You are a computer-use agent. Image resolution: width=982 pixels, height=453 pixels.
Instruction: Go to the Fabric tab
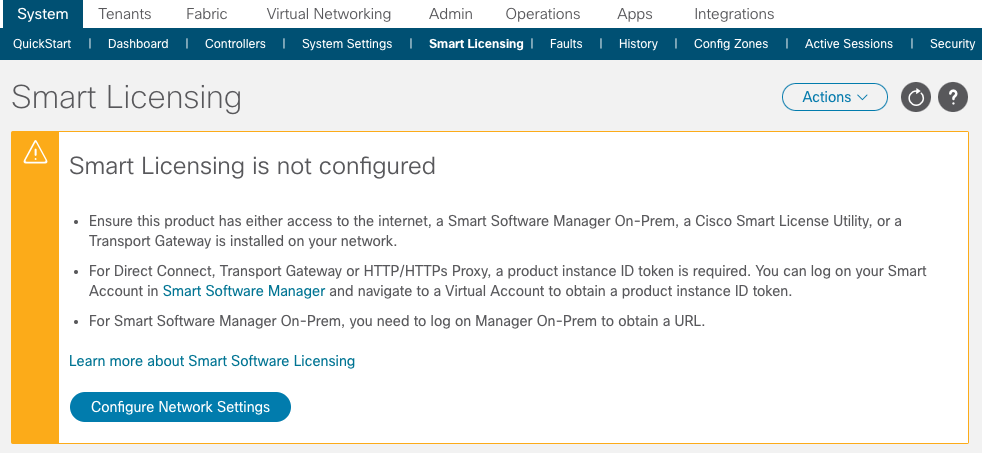coord(207,14)
